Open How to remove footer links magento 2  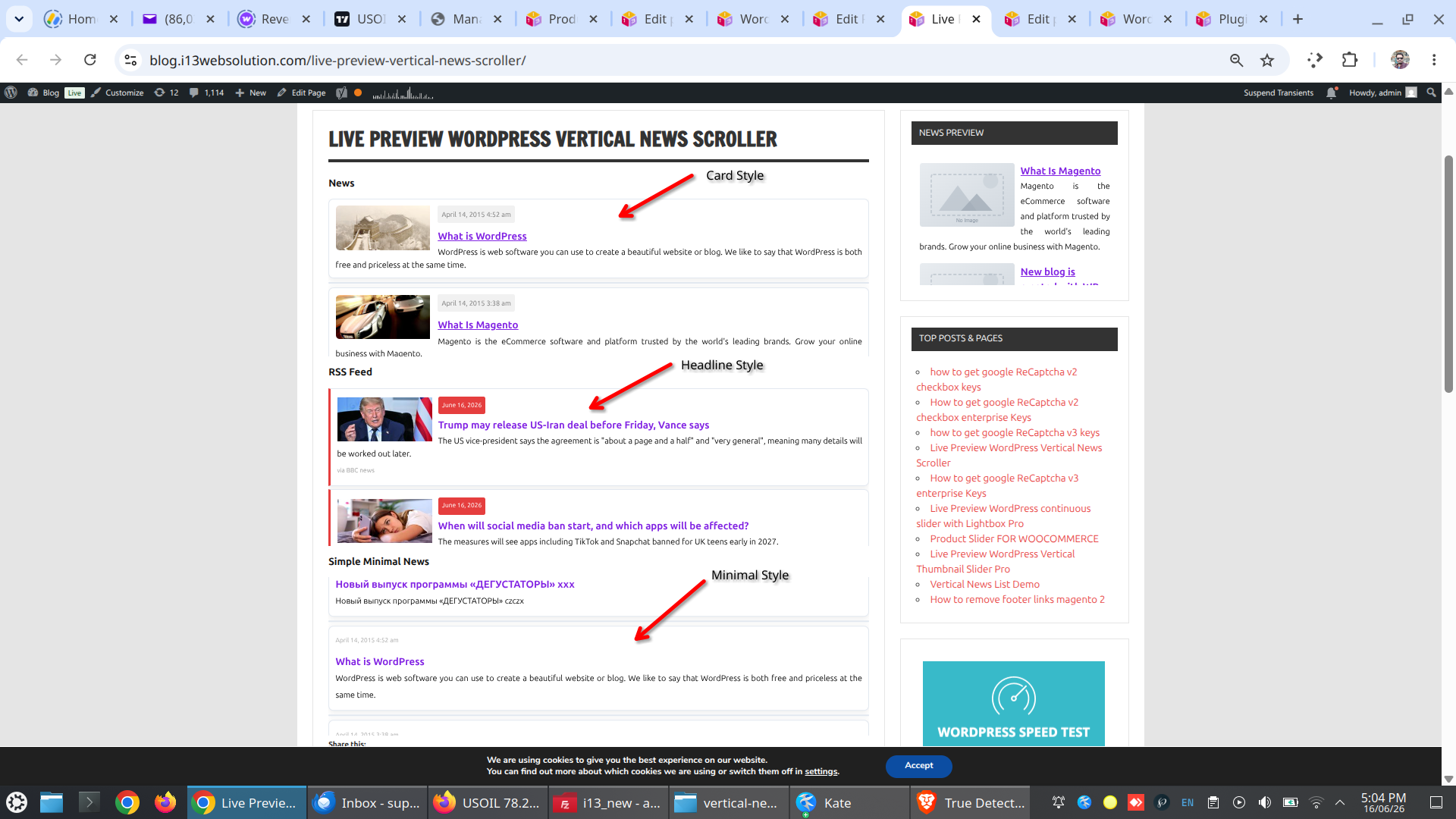tap(1017, 599)
